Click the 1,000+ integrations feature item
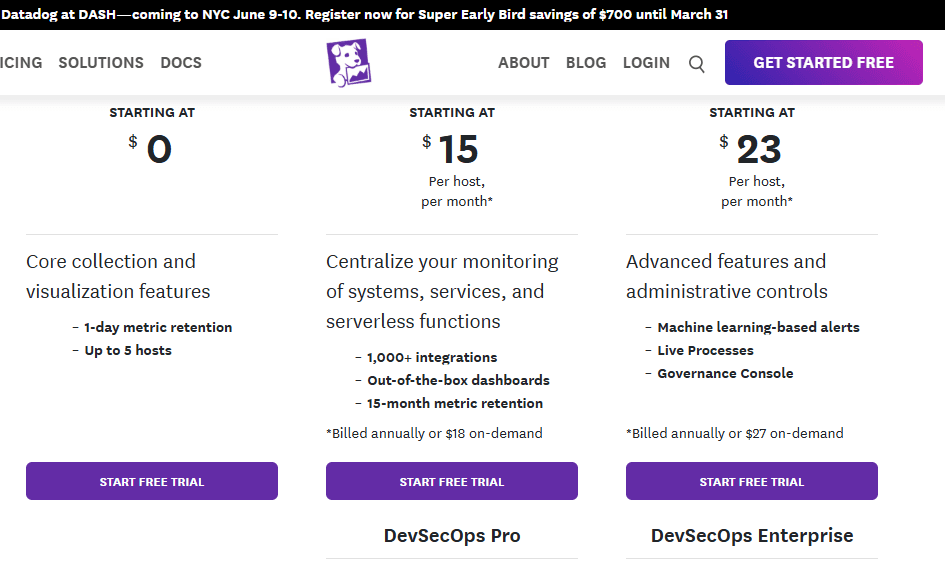Image resolution: width=945 pixels, height=562 pixels. tap(432, 357)
